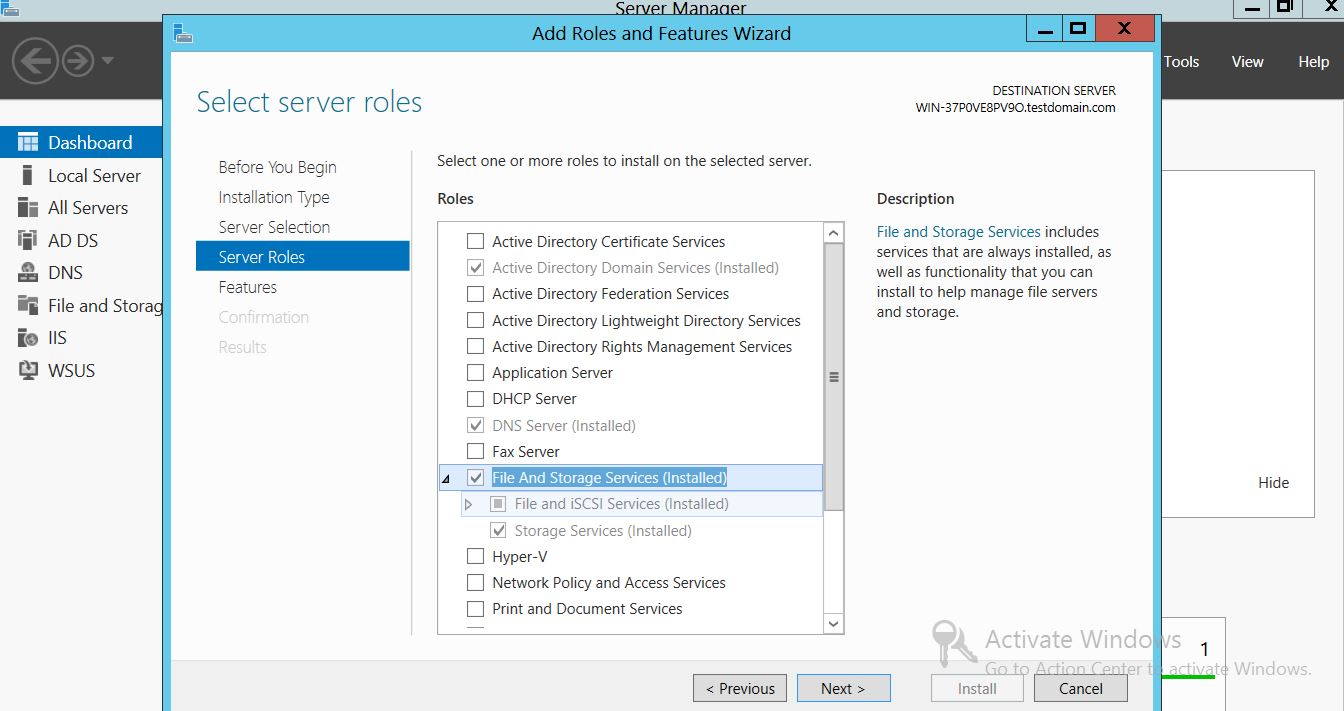Open the DNS role icon

pyautogui.click(x=28, y=273)
